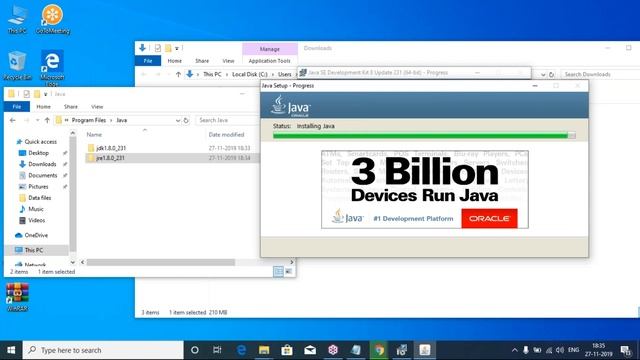Sort by Date modified column header
This screenshot has width=640, height=360.
tap(226, 135)
